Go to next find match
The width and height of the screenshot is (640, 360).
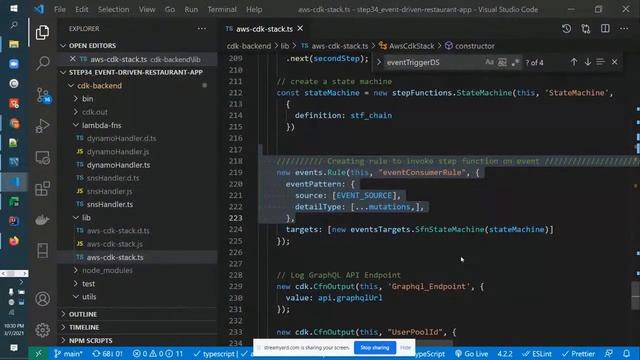(x=588, y=62)
